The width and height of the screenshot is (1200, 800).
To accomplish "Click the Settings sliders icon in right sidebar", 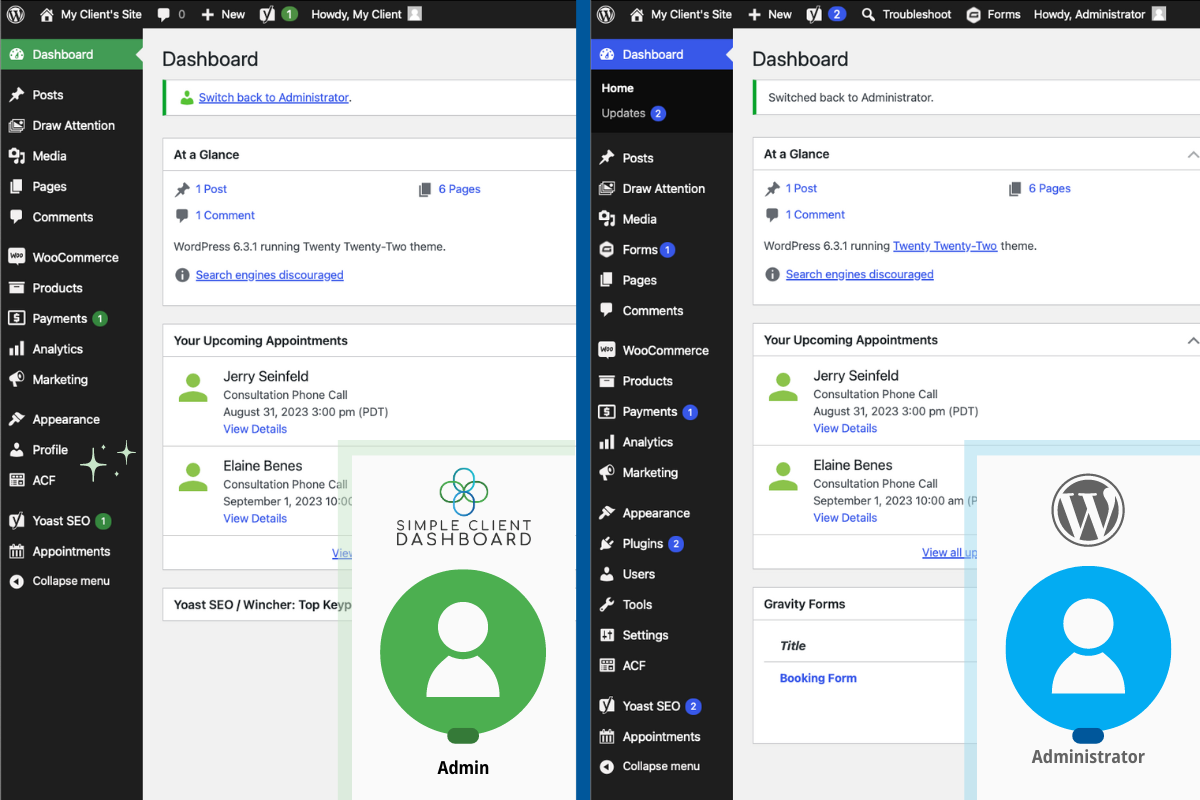I will pos(606,635).
